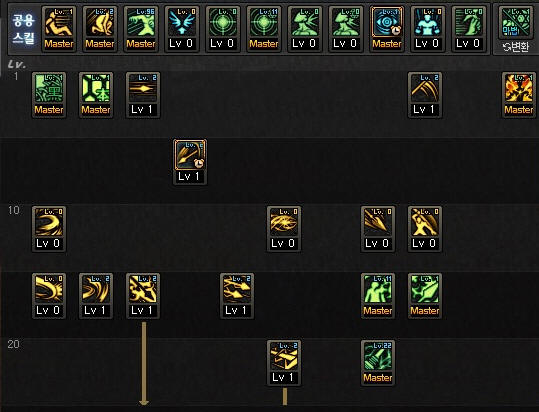The image size is (539, 412).
Task: Select the golden crossed spears skill with arrow below
Action: click(x=143, y=296)
